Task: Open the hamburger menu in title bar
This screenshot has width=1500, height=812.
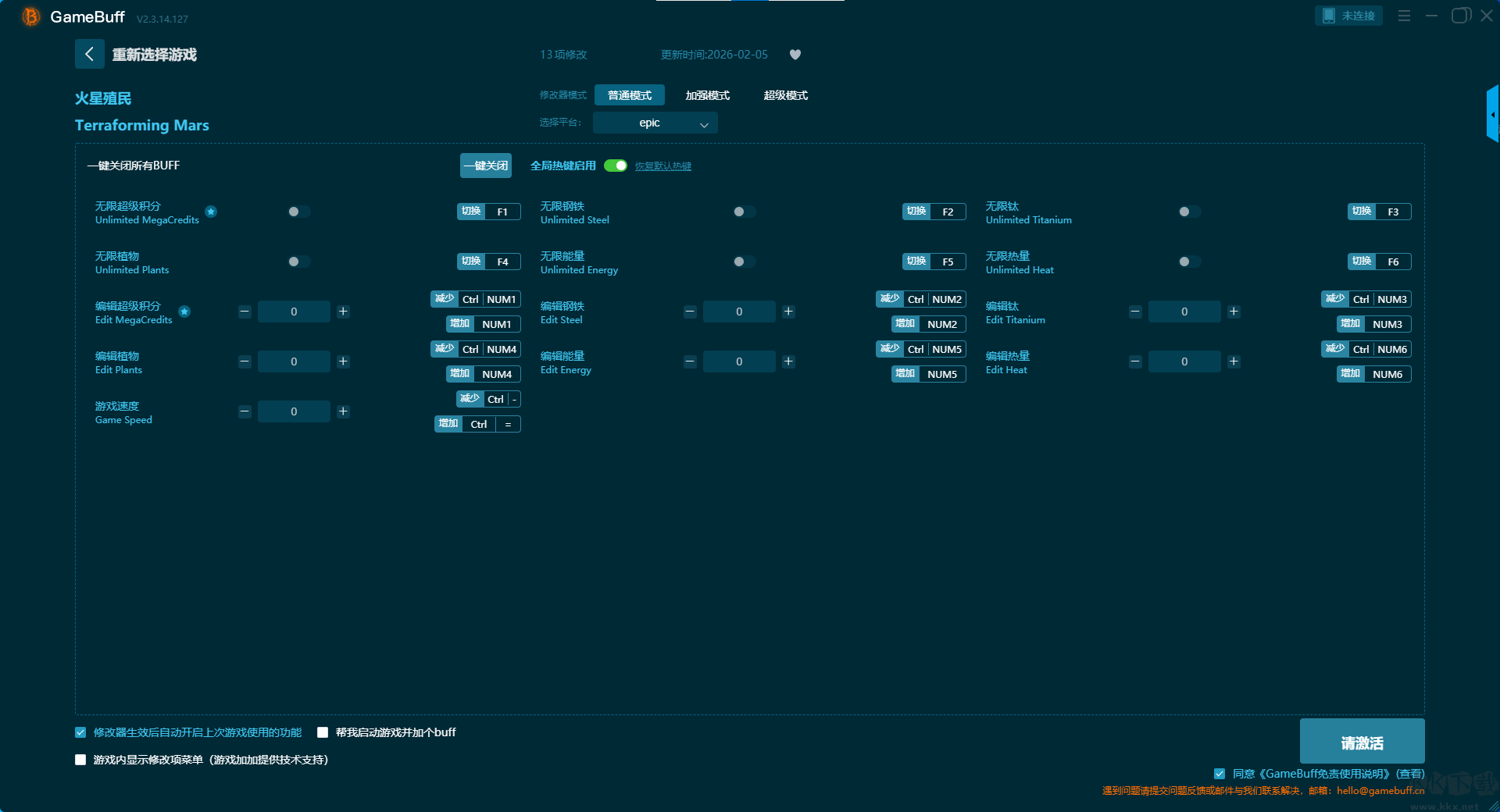Action: coord(1404,16)
